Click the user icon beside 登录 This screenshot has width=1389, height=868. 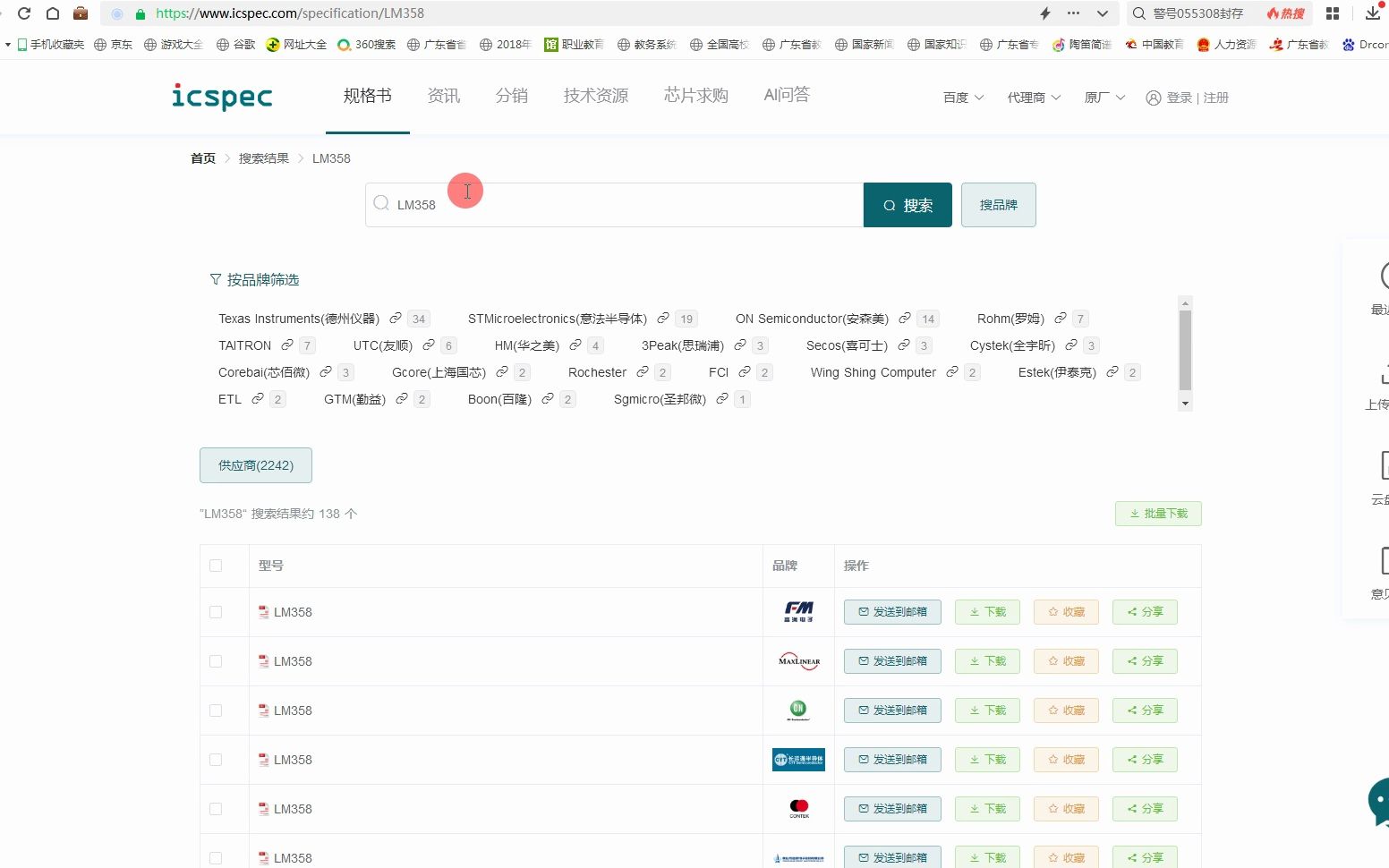(1154, 98)
